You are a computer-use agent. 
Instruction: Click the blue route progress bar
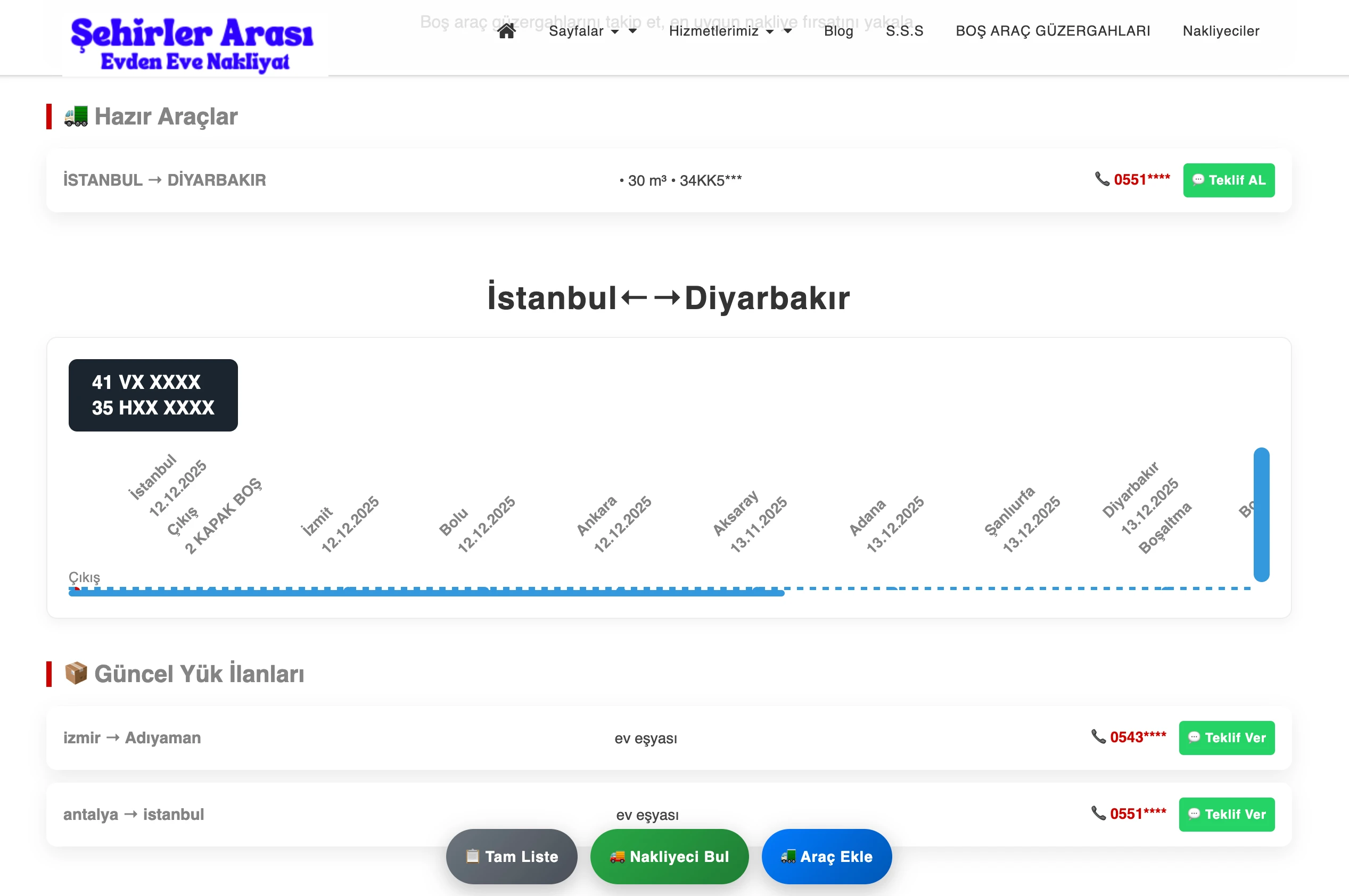426,593
